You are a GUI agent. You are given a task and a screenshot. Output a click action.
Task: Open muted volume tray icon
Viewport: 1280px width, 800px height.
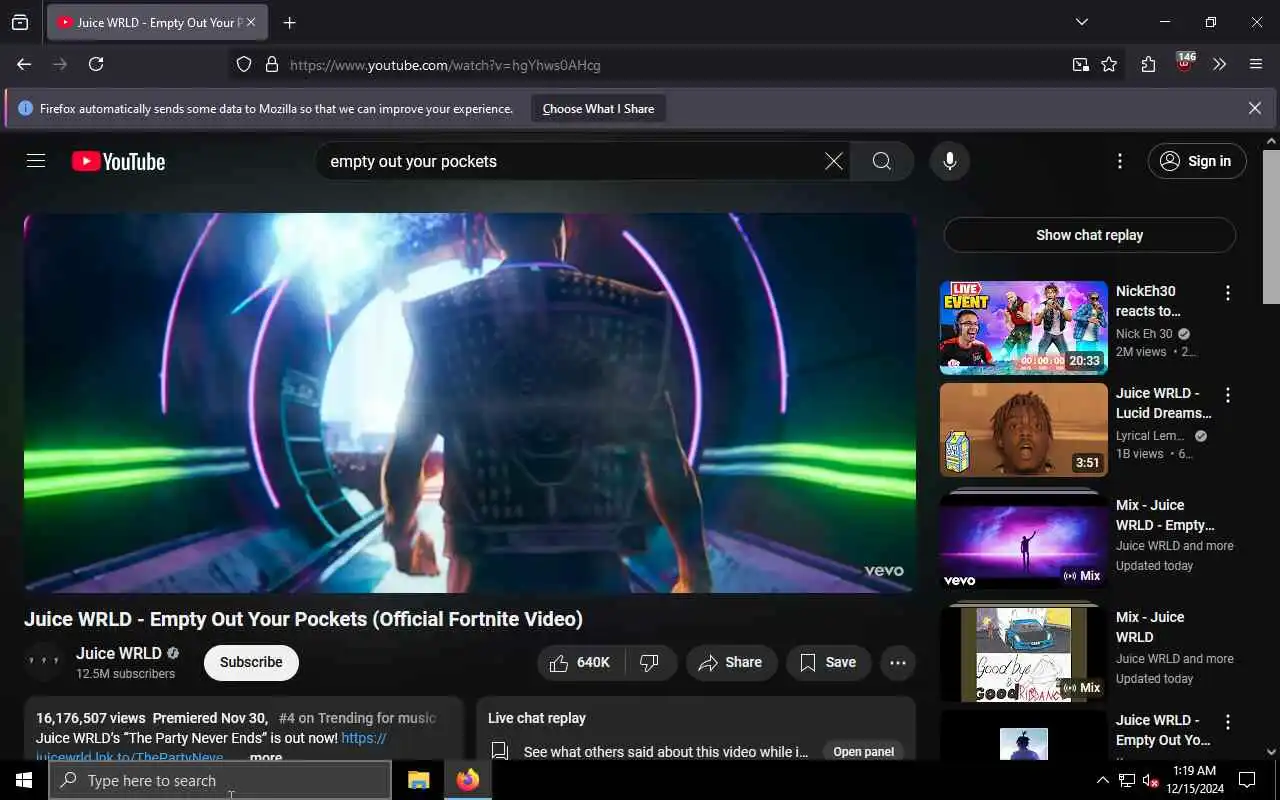click(1151, 780)
